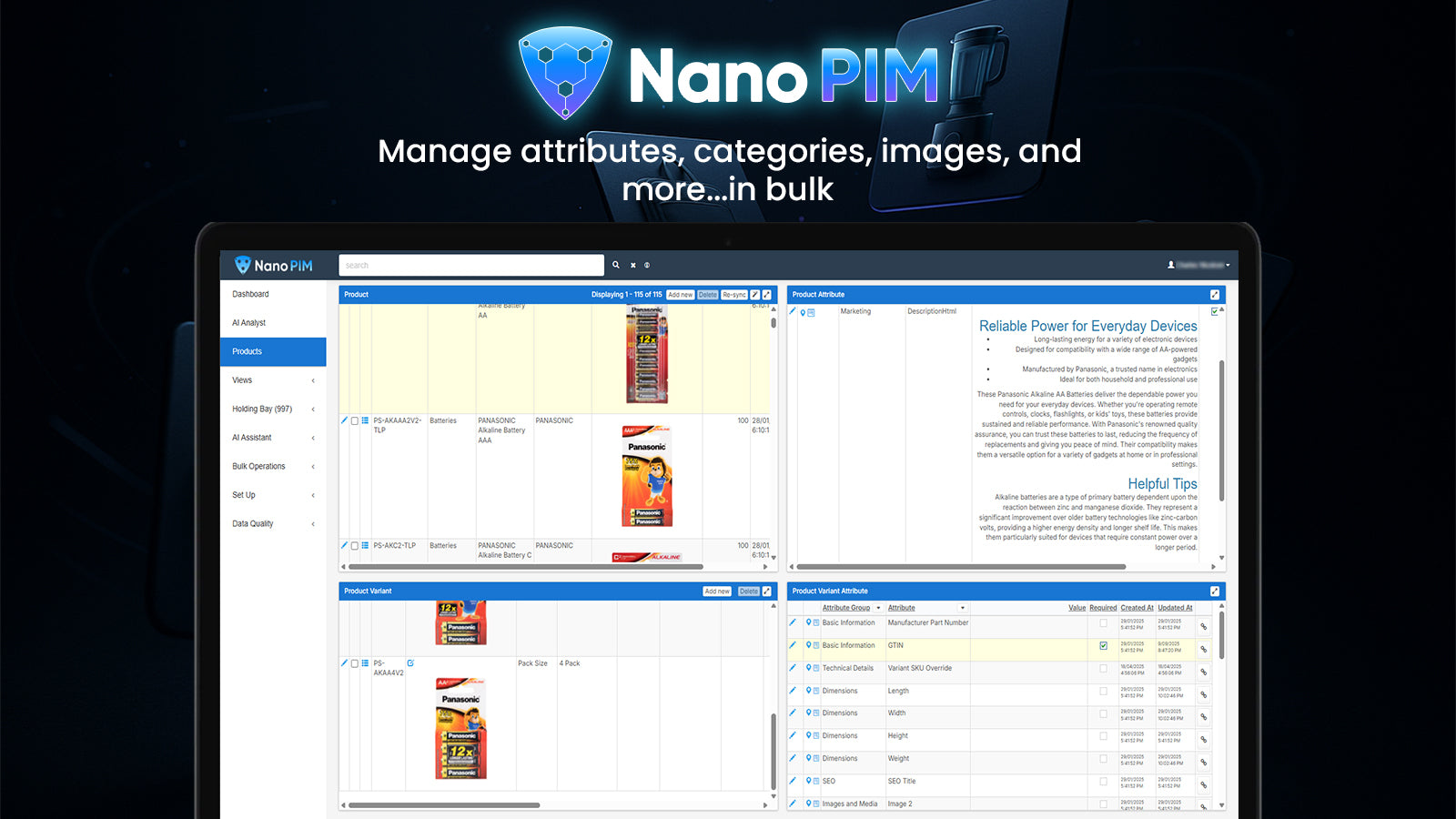Toggle Required for Variant SKU Override
1456x819 pixels.
1104,669
